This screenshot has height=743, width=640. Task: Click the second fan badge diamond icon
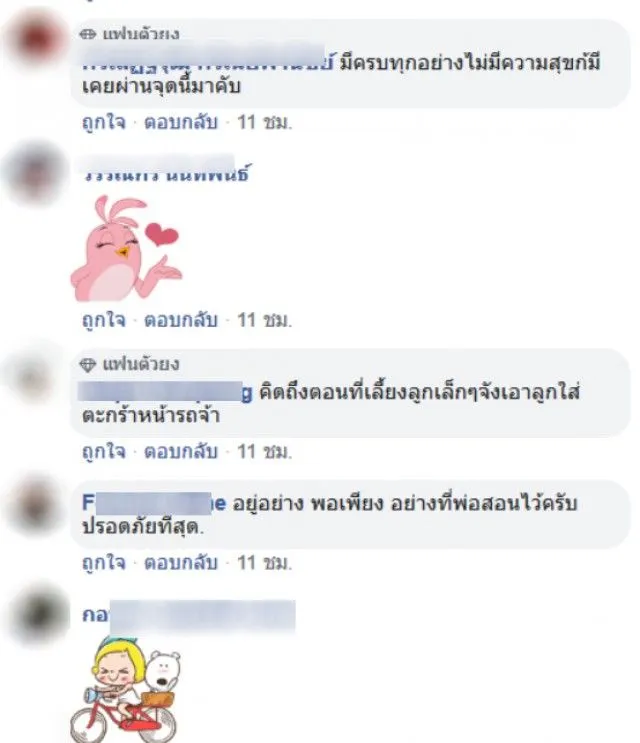click(87, 364)
